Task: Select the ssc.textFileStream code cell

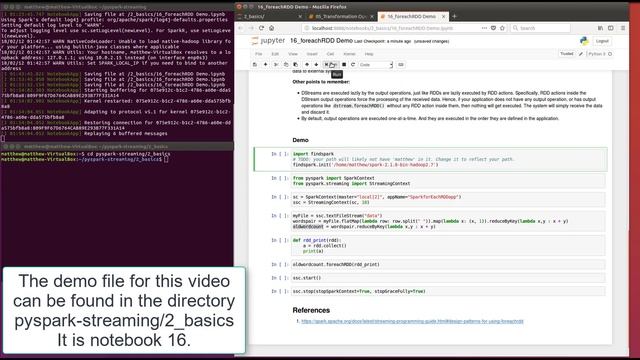Action: coord(448,221)
